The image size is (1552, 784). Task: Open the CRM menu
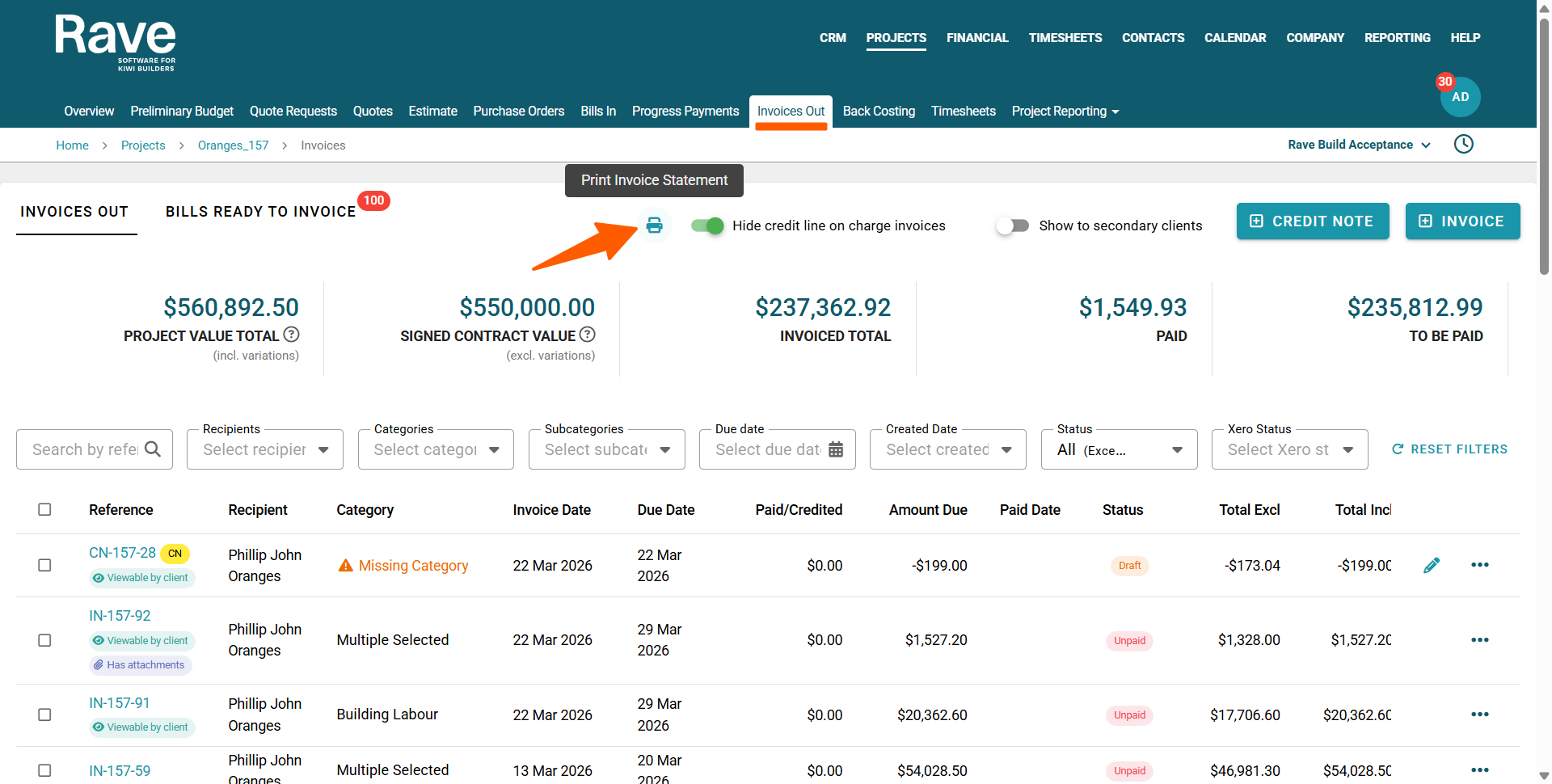click(x=833, y=38)
